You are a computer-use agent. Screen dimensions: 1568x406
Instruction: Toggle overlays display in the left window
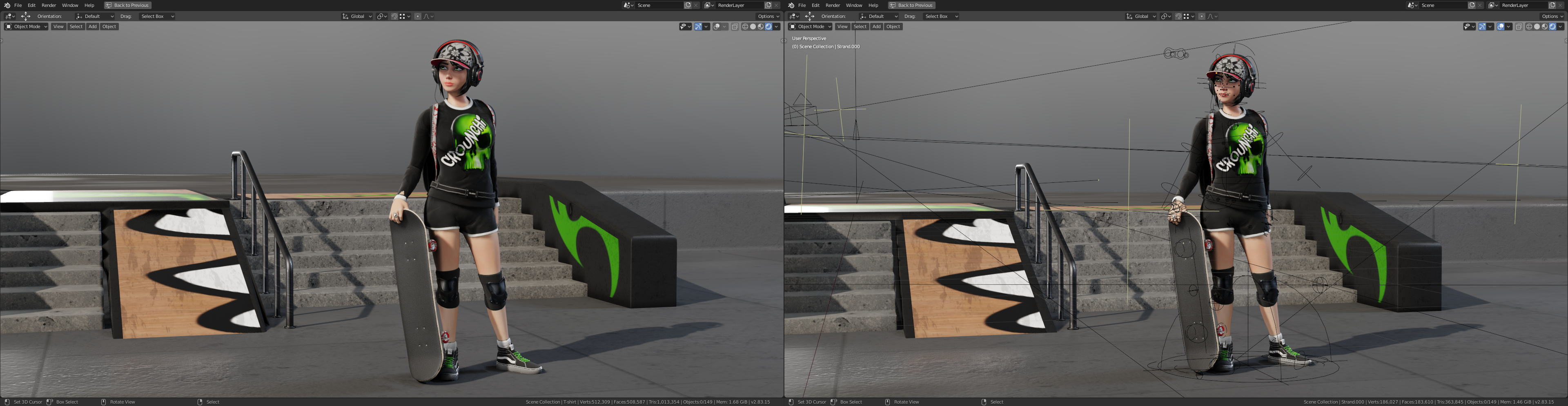[x=717, y=27]
